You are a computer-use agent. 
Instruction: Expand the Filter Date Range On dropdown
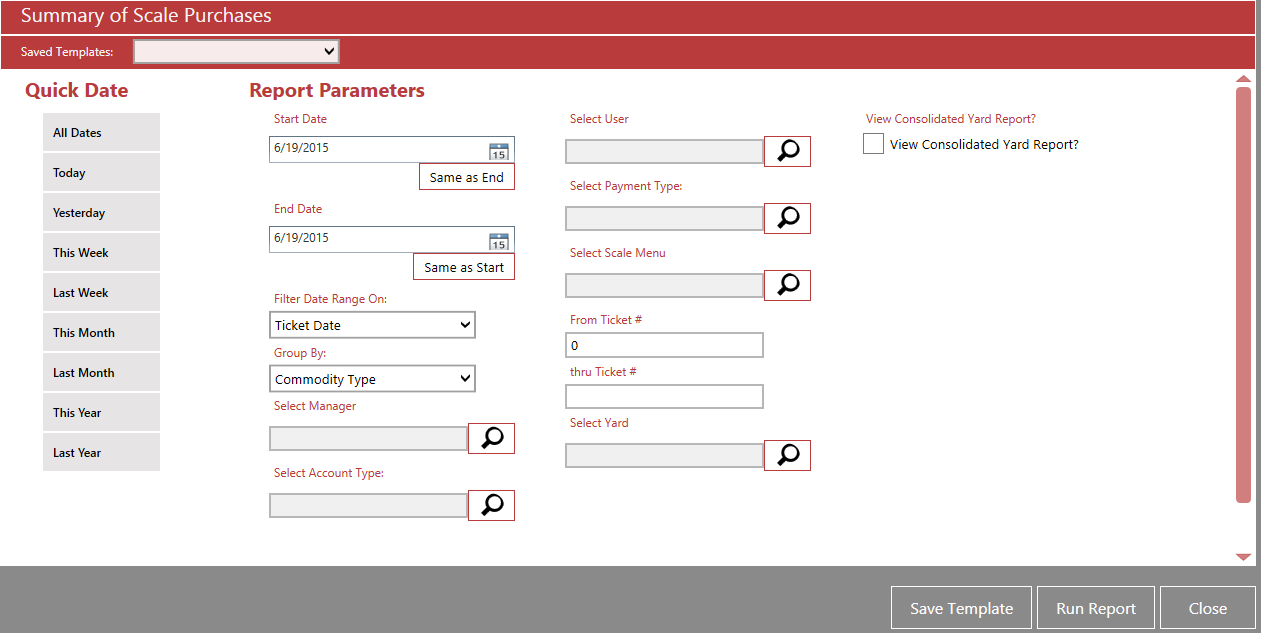pyautogui.click(x=372, y=325)
